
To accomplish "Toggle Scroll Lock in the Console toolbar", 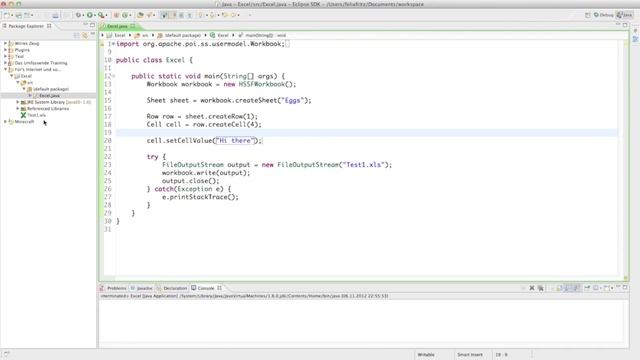I will (568, 288).
